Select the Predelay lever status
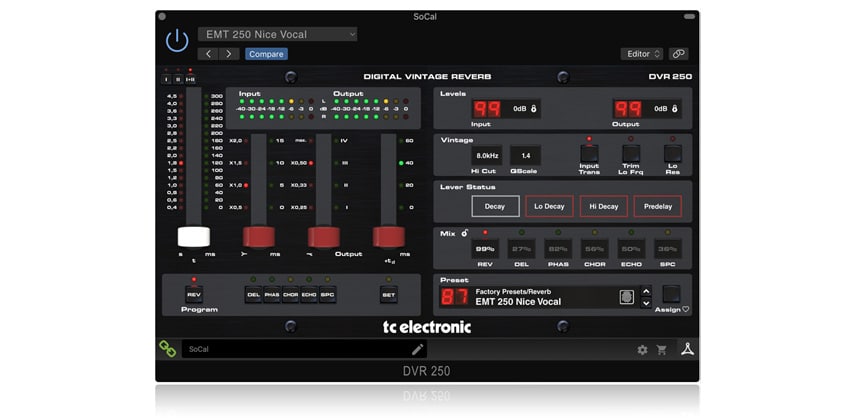Screen dimensions: 860x420 pos(657,206)
